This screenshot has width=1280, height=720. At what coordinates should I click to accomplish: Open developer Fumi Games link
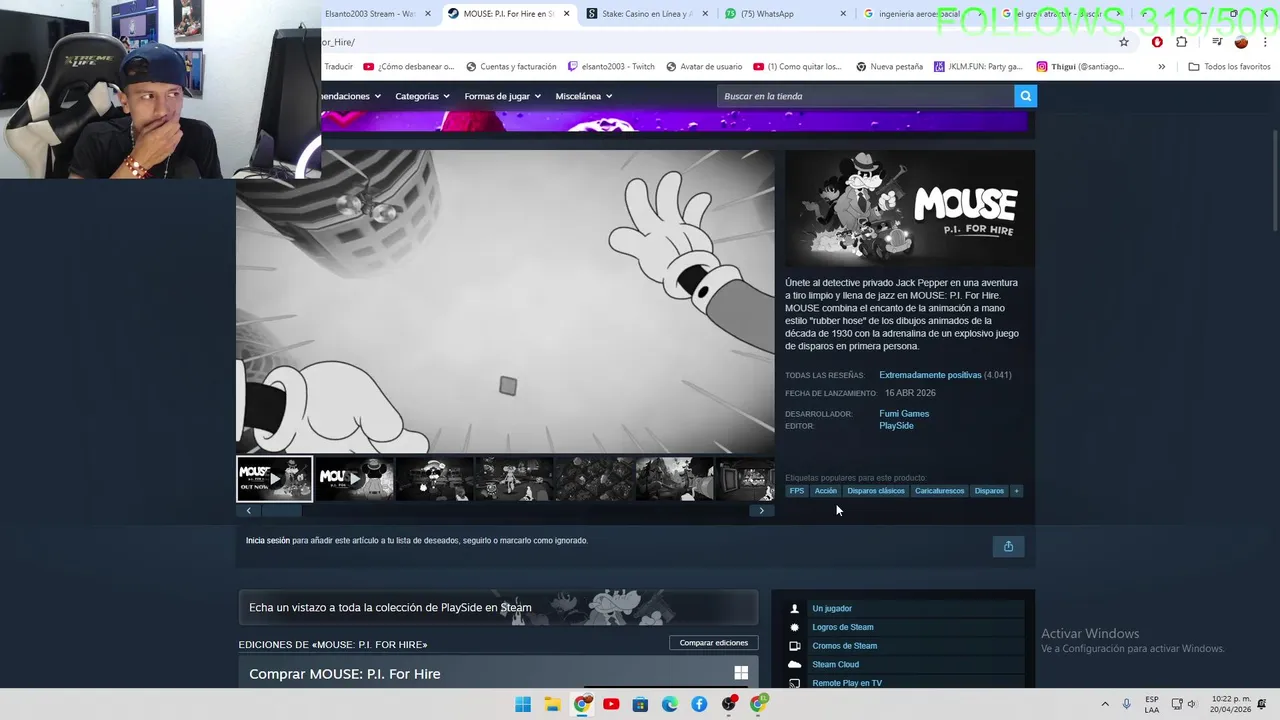[904, 413]
